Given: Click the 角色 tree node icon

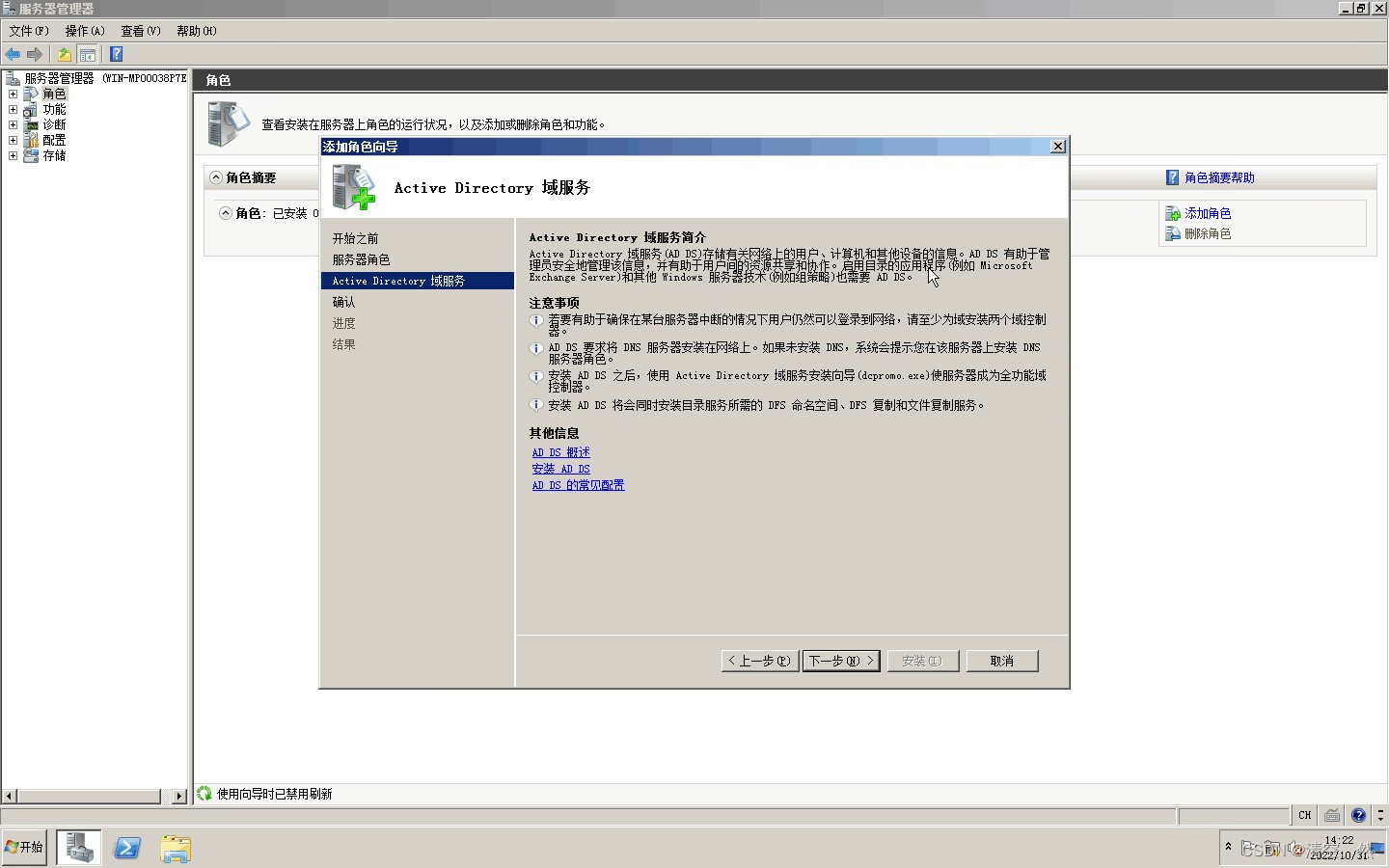Looking at the screenshot, I should tap(31, 94).
